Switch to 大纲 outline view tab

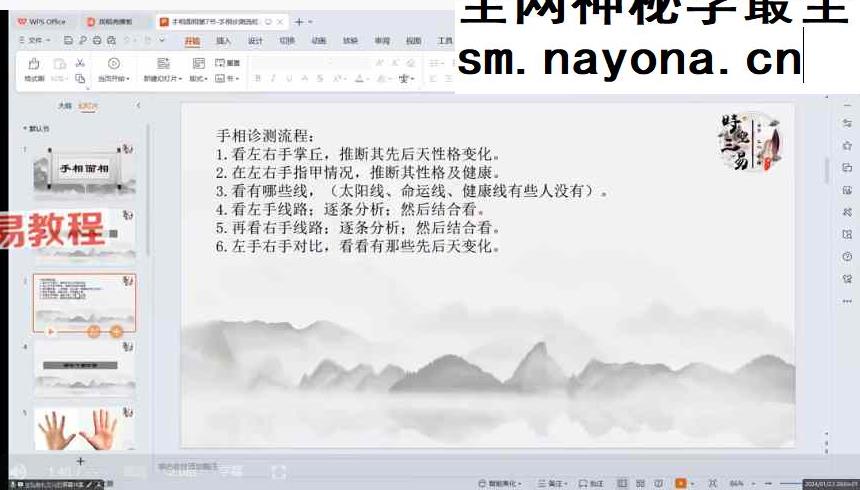(x=65, y=105)
